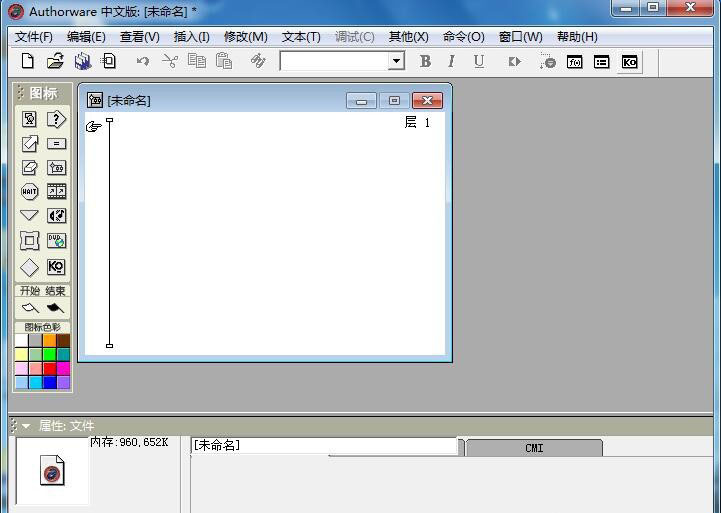Click the Cut scissors icon
Viewport: 721px width, 513px height.
170,61
